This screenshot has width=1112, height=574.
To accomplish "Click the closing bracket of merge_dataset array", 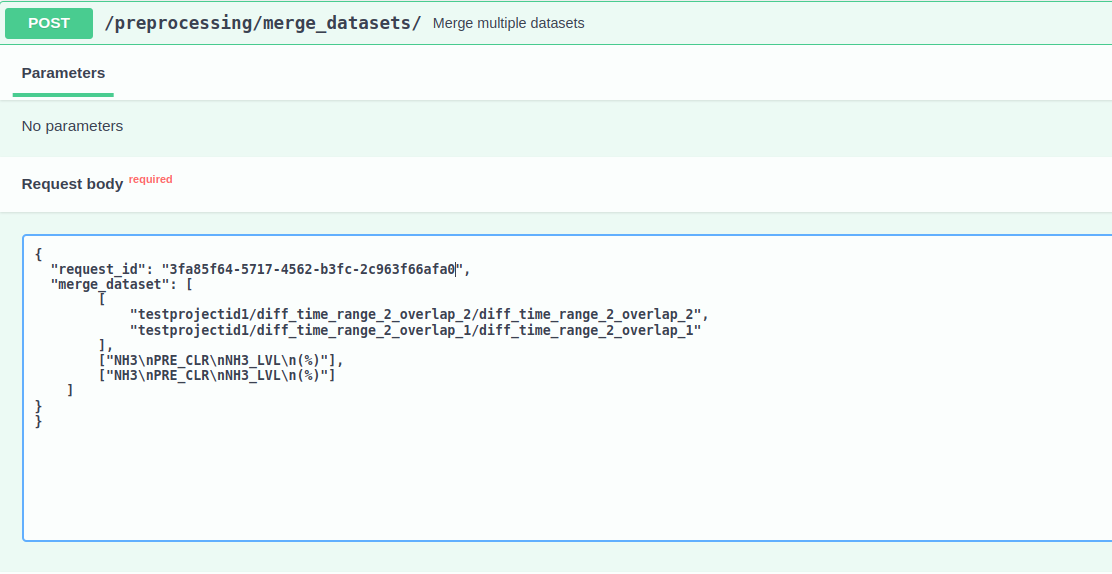I will 70,390.
